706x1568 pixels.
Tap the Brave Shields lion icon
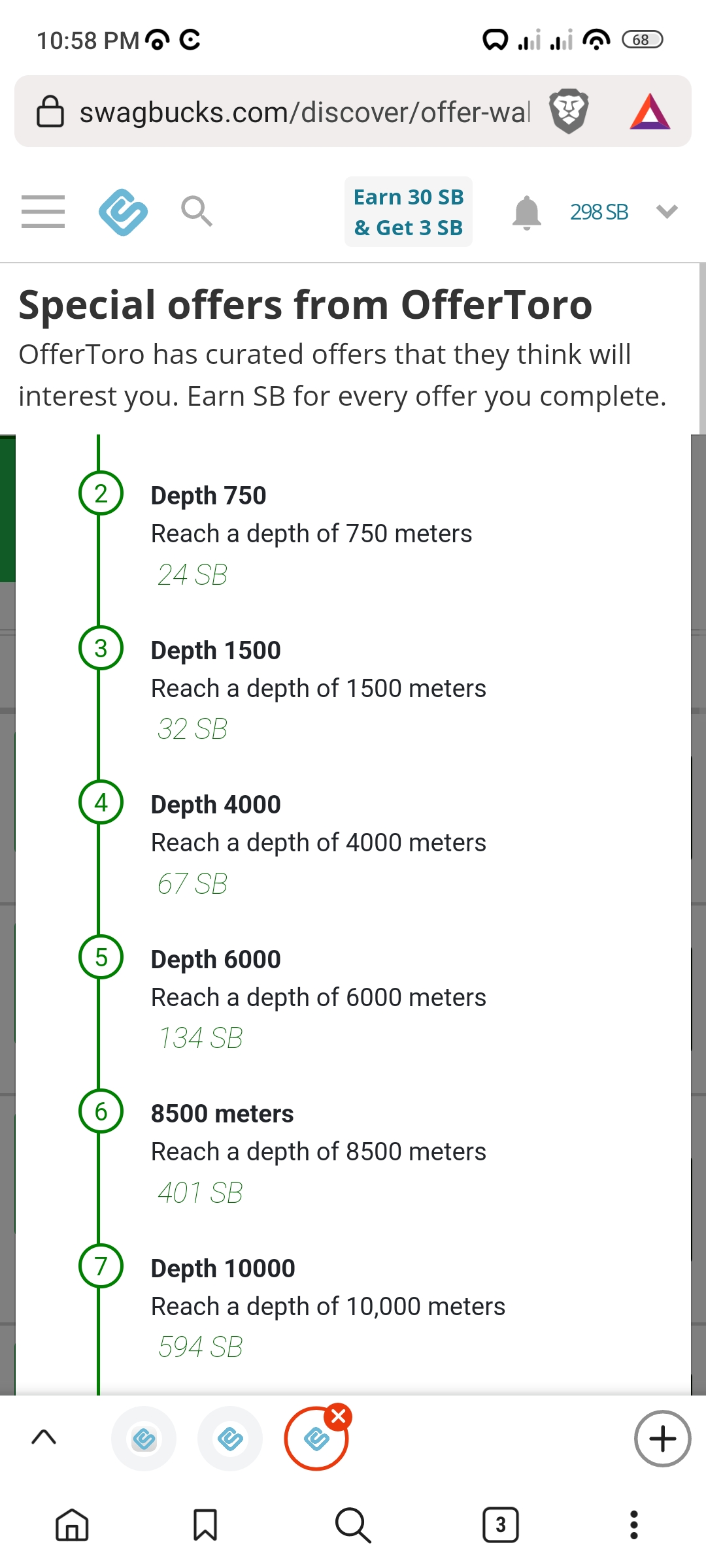(x=569, y=111)
